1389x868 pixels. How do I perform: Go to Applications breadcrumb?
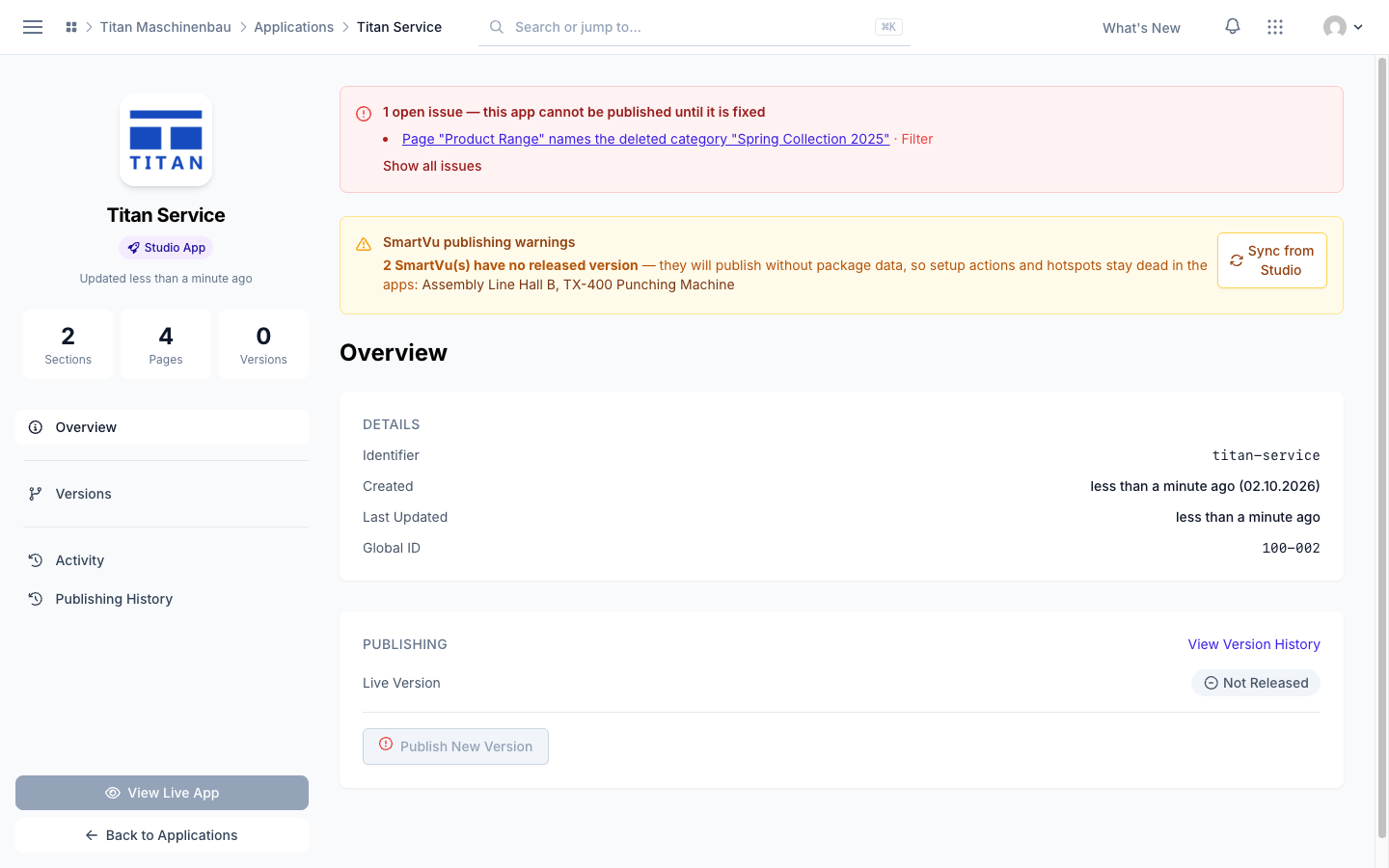[293, 27]
